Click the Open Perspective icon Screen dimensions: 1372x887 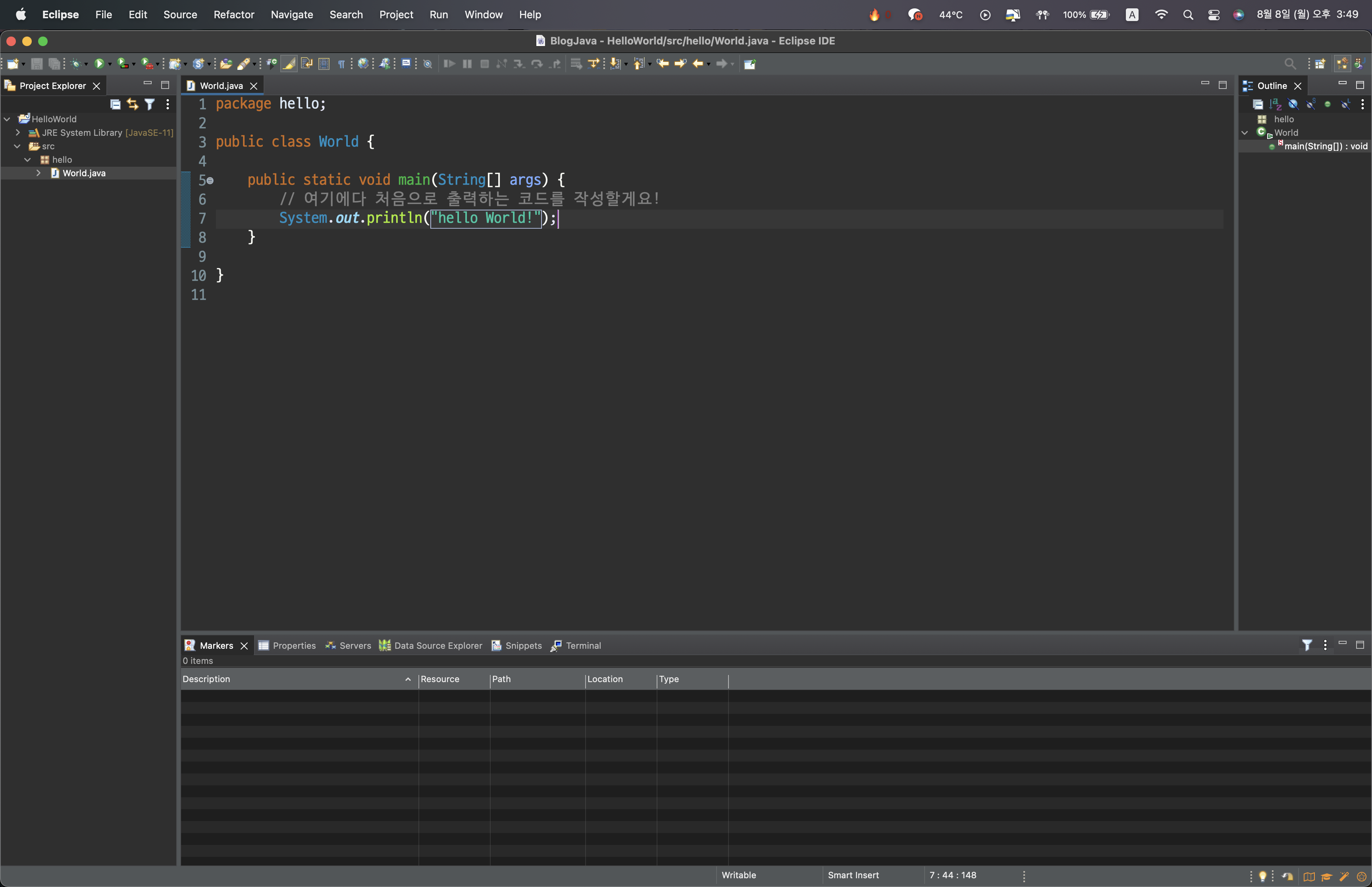(x=1320, y=64)
